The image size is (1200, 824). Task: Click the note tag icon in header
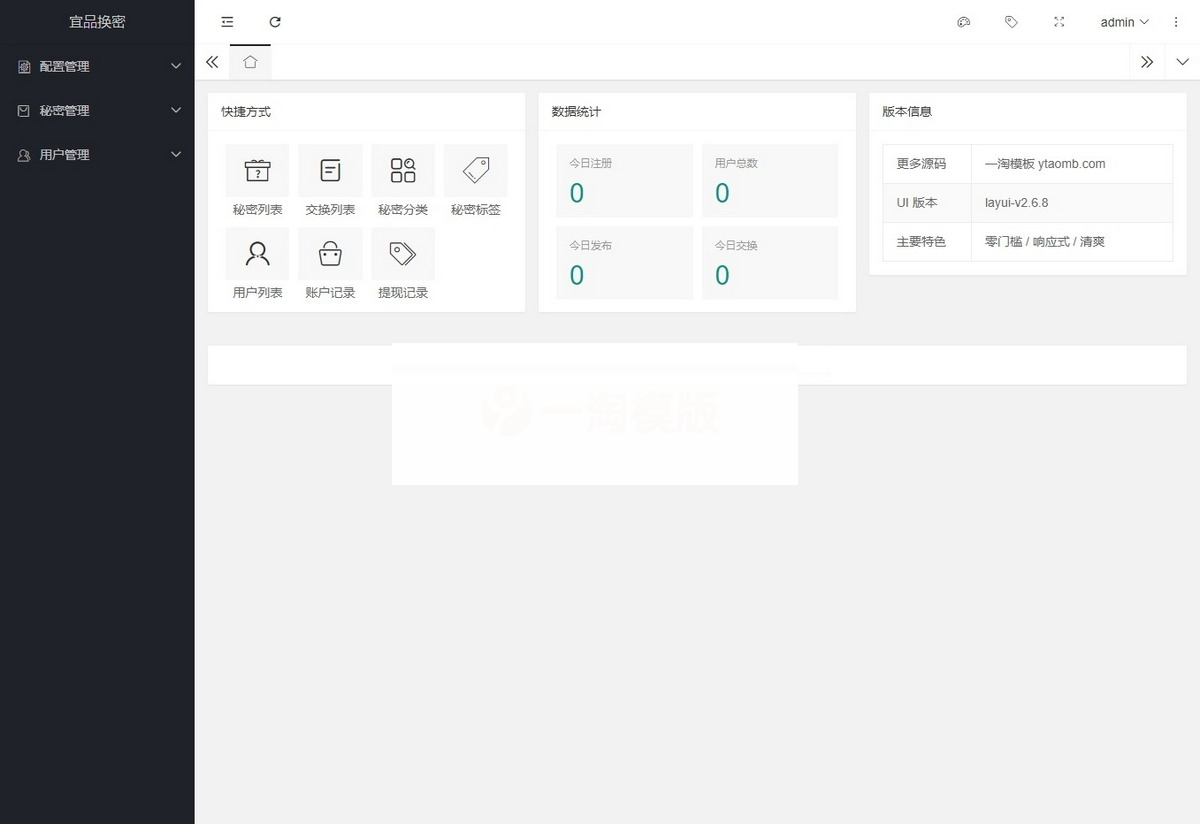1011,22
